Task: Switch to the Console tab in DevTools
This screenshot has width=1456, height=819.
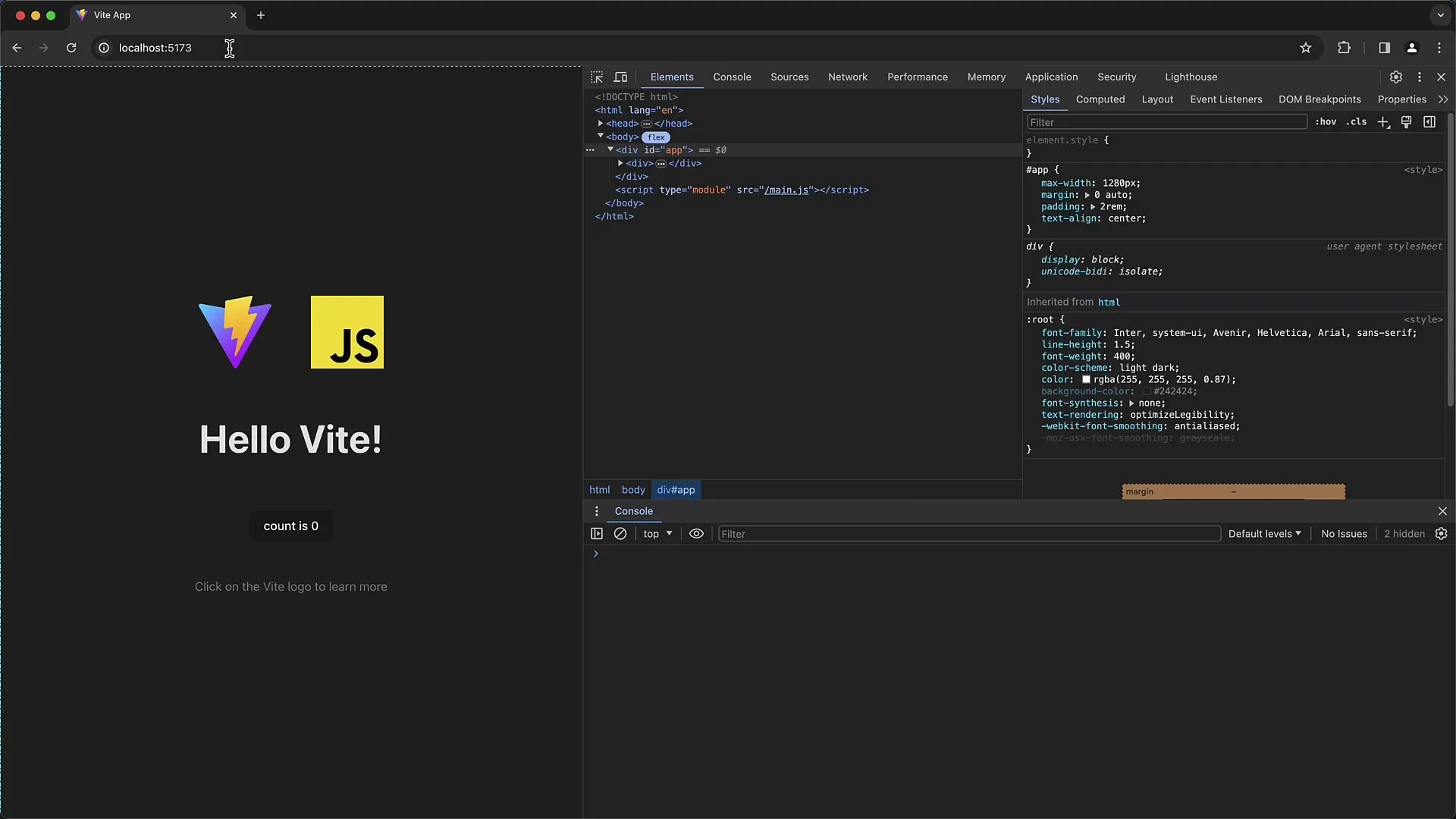Action: (732, 77)
